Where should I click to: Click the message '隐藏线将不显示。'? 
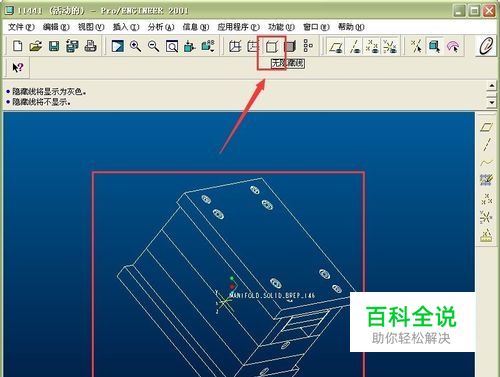pos(41,102)
